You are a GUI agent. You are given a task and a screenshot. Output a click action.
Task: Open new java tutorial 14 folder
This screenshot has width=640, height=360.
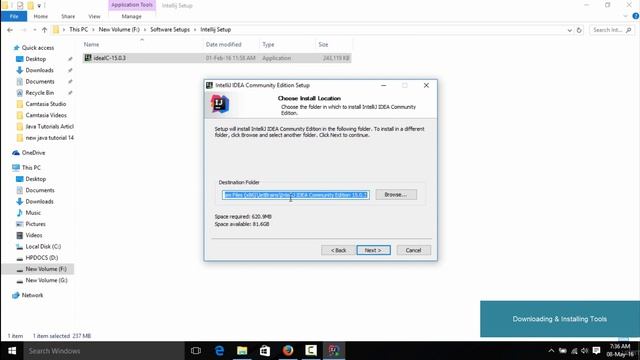[x=49, y=138]
